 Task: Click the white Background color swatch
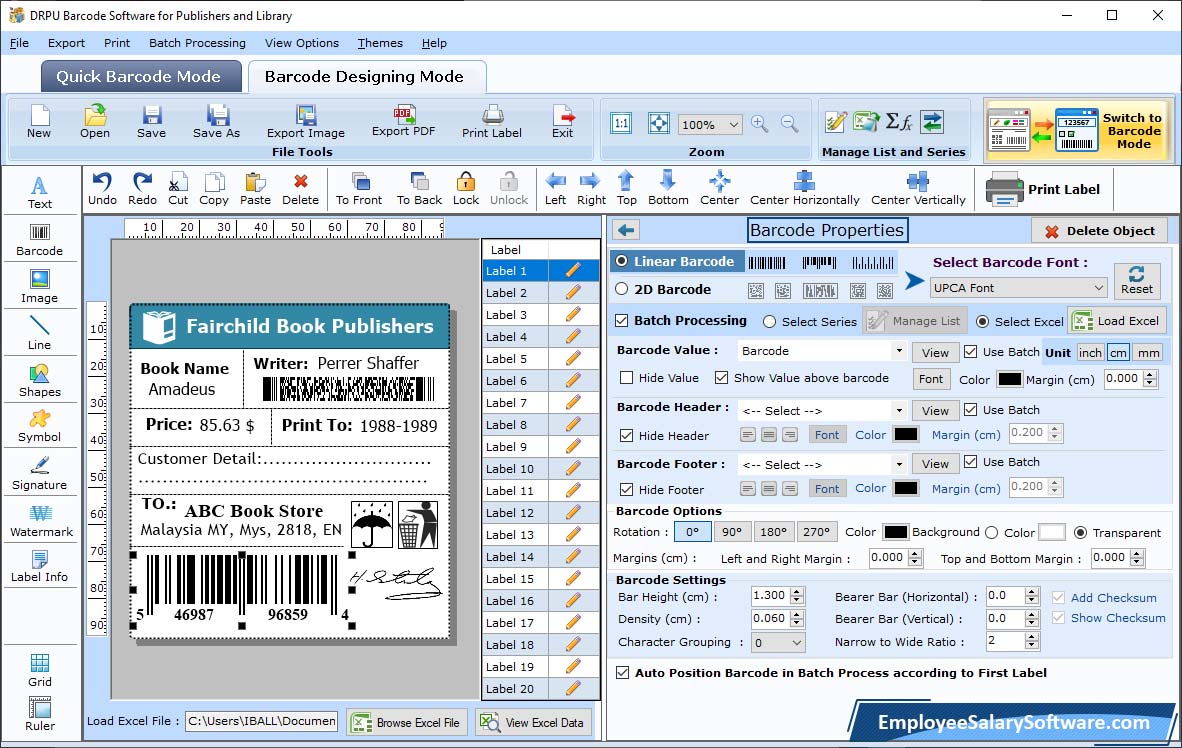pyautogui.click(x=1052, y=532)
